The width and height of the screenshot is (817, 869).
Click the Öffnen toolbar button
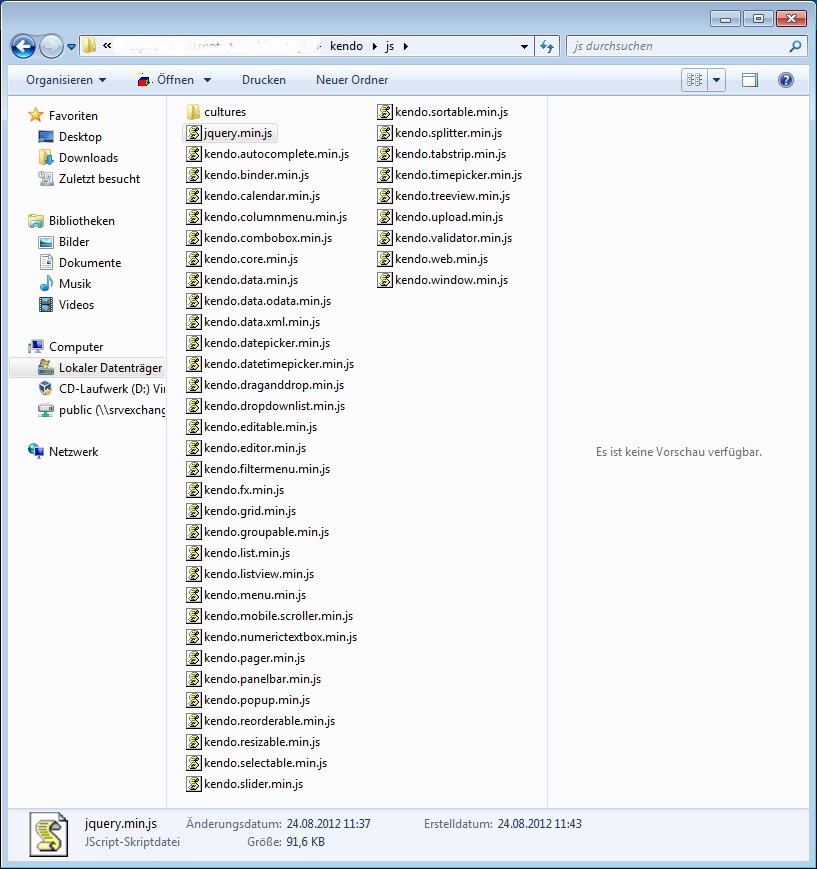(x=166, y=80)
